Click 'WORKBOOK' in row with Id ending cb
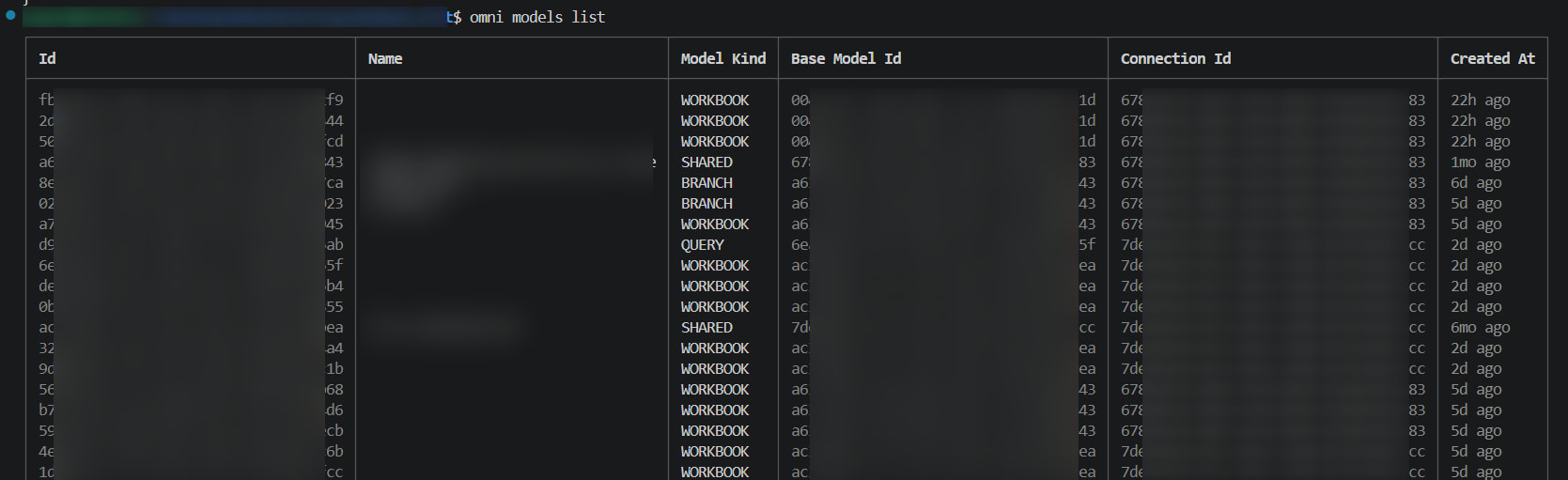This screenshot has width=1568, height=480. [x=715, y=430]
